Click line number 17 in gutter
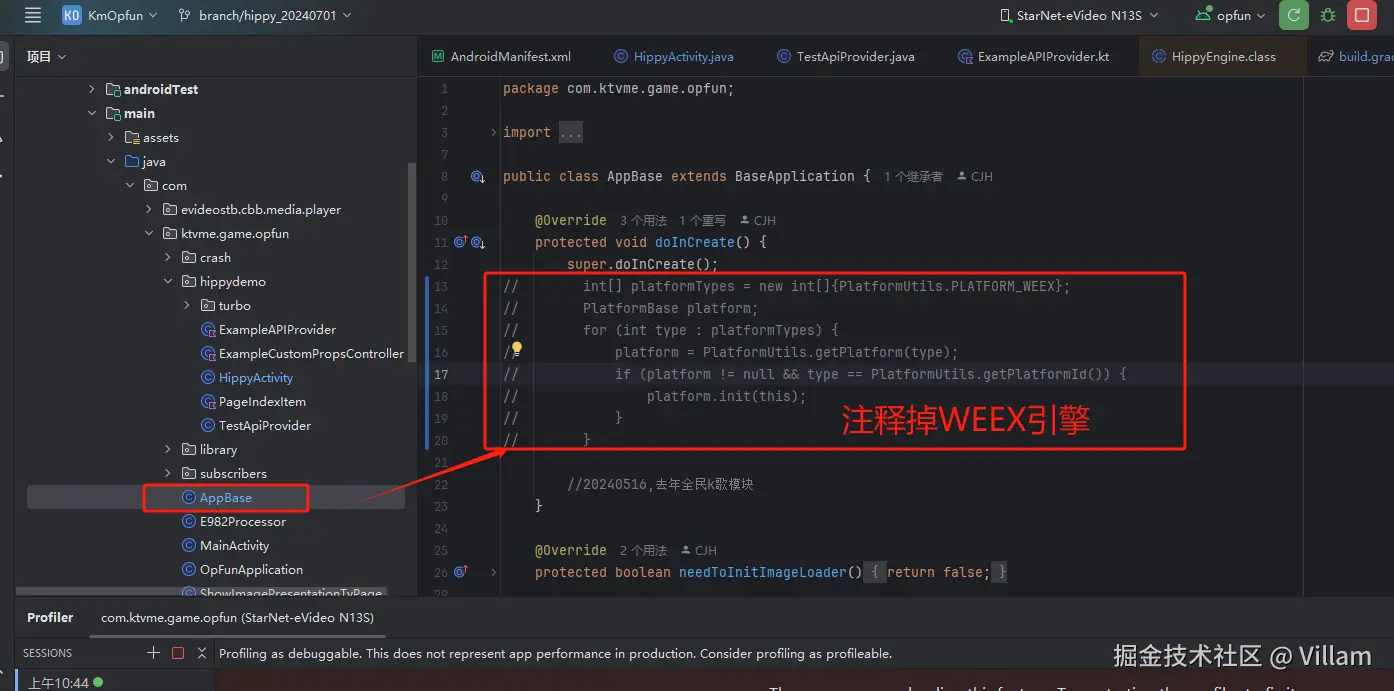The width and height of the screenshot is (1394, 691). (441, 374)
